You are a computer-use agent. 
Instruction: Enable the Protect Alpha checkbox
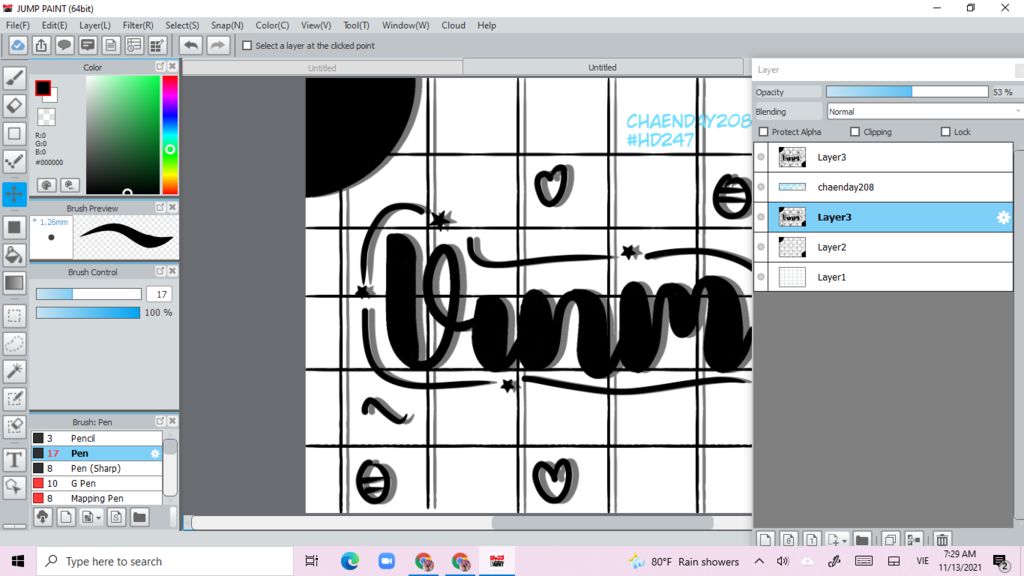pyautogui.click(x=763, y=132)
